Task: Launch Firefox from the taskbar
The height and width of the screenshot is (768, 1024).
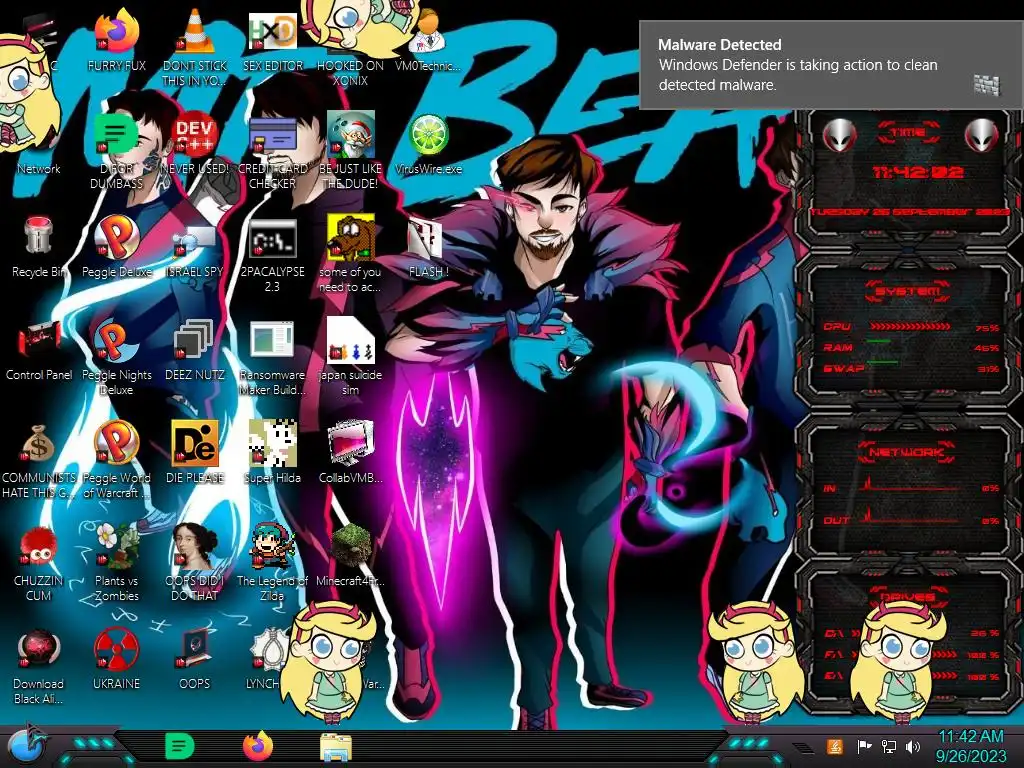Action: point(258,746)
